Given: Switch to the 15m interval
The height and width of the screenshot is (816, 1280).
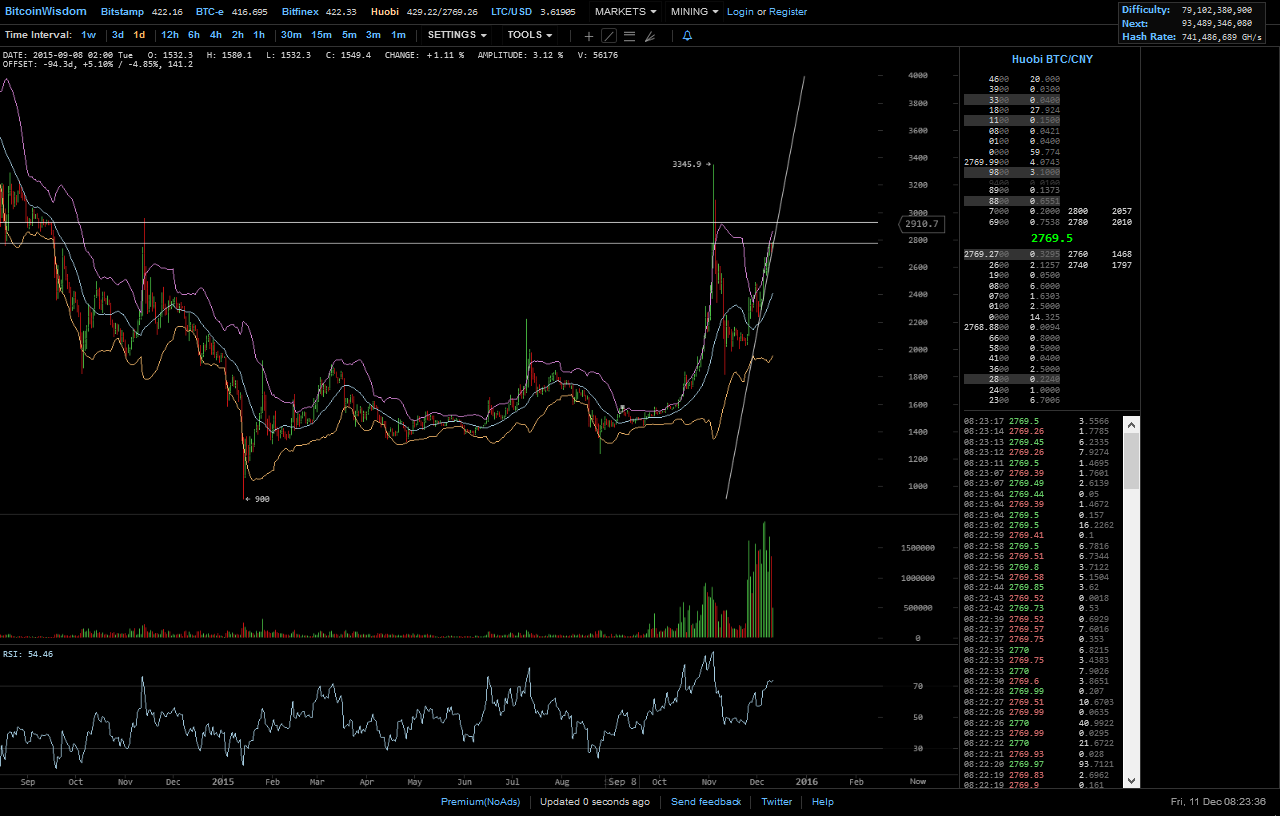Looking at the screenshot, I should pyautogui.click(x=320, y=35).
